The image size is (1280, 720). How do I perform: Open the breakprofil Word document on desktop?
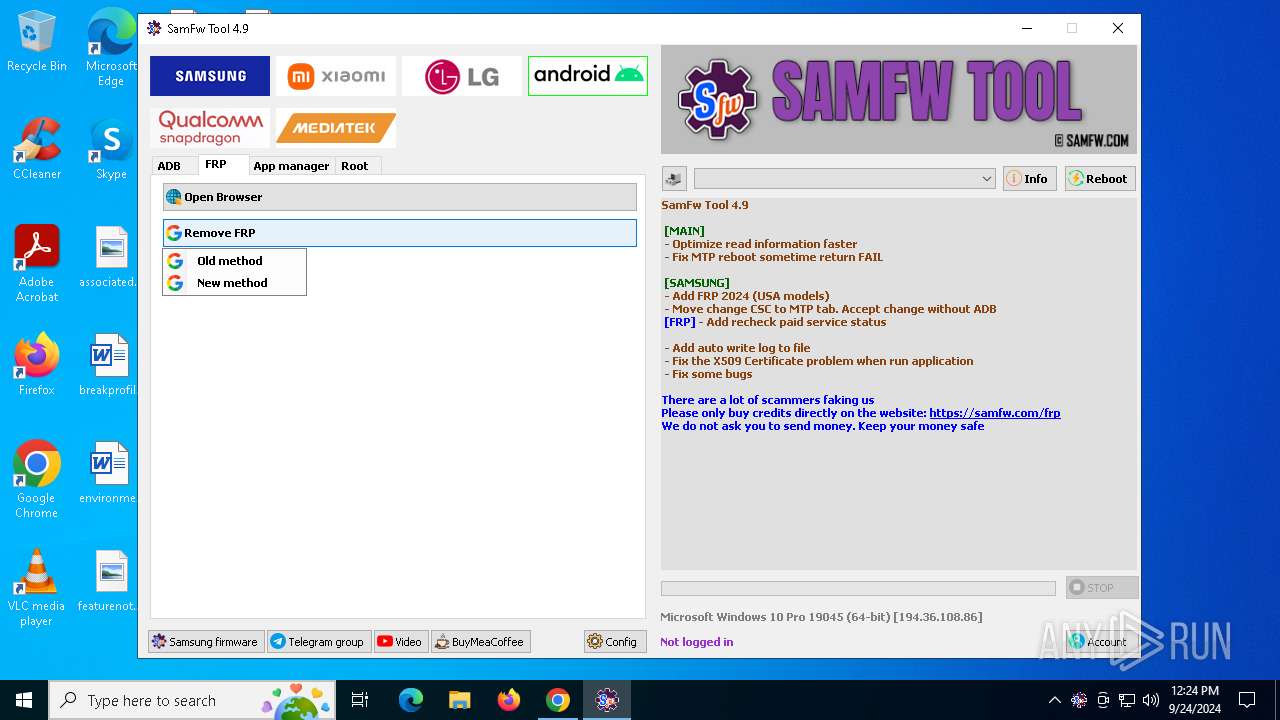coord(110,366)
